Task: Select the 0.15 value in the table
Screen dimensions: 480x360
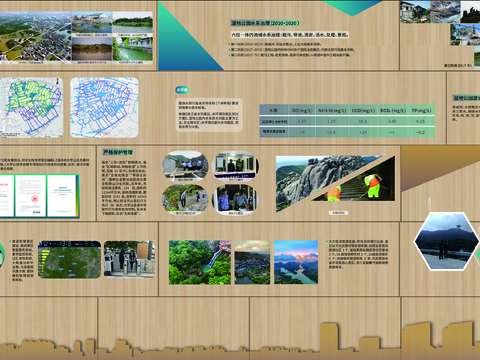Action: 421,121
